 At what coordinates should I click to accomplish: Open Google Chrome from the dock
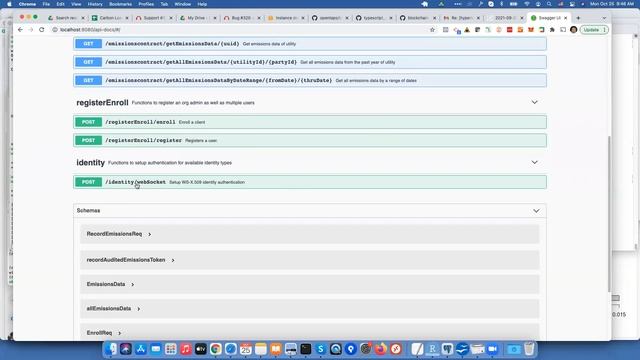216,349
